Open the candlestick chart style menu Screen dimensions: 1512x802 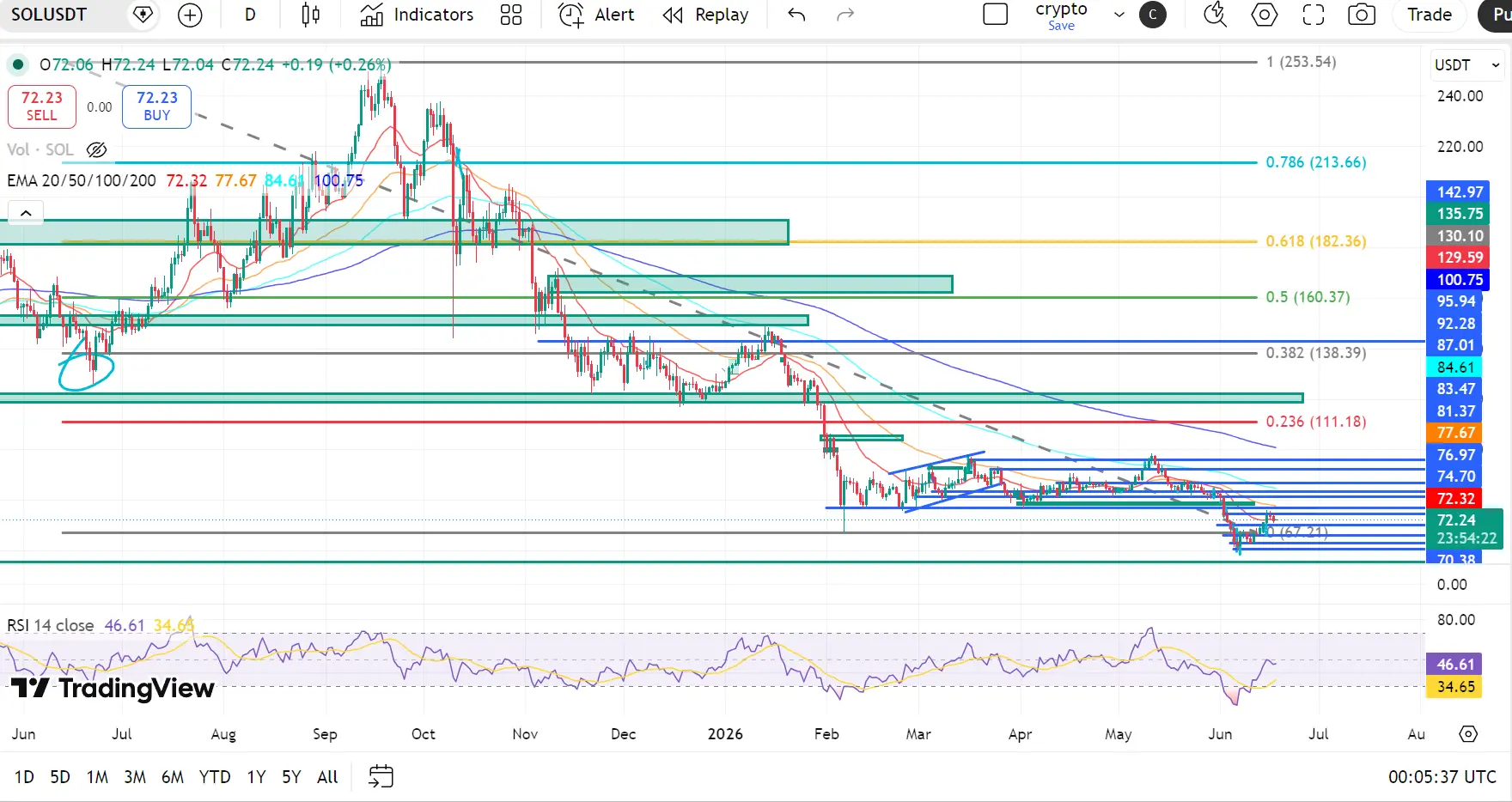tap(311, 15)
